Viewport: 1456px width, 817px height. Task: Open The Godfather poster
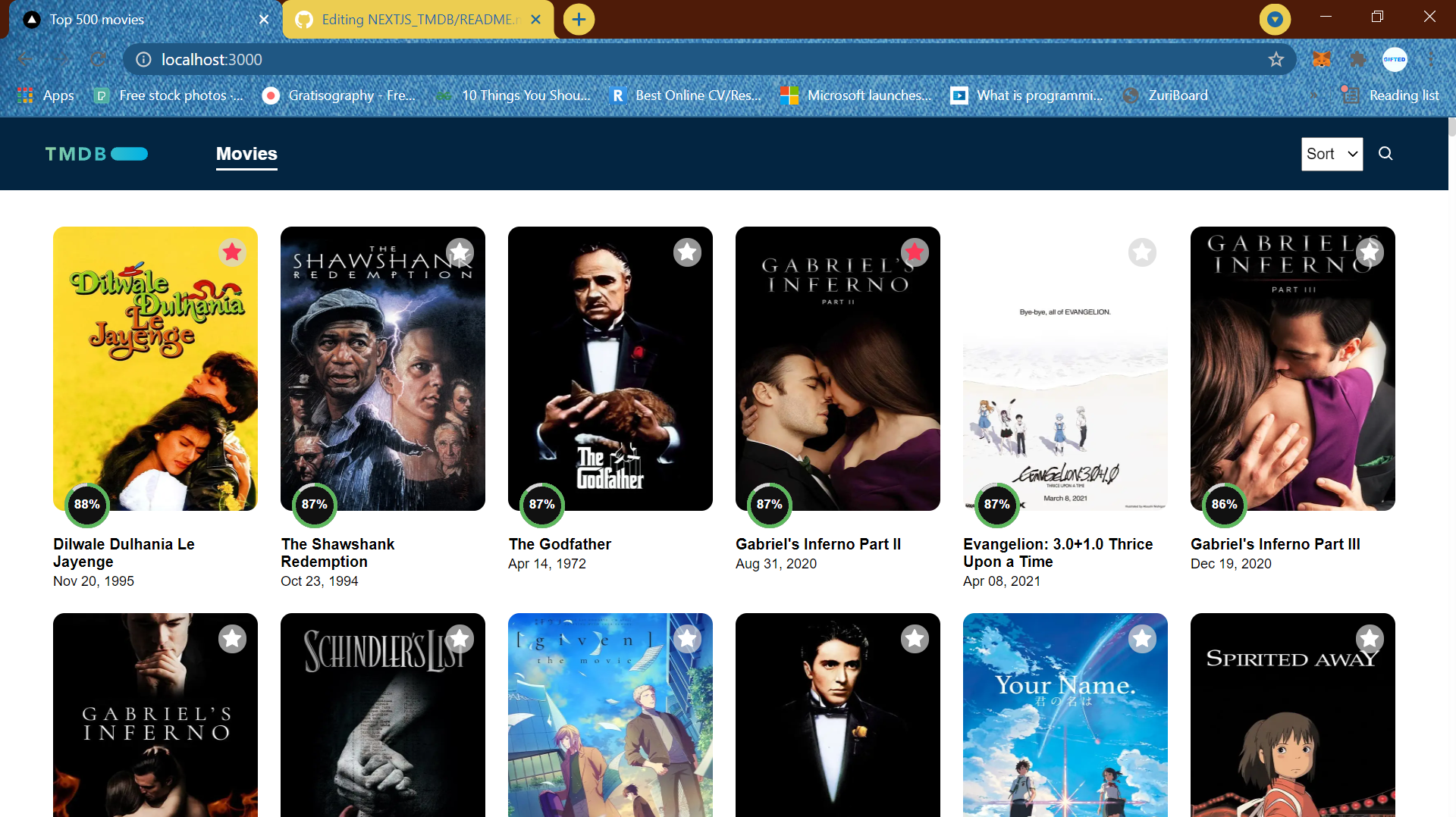coord(610,368)
